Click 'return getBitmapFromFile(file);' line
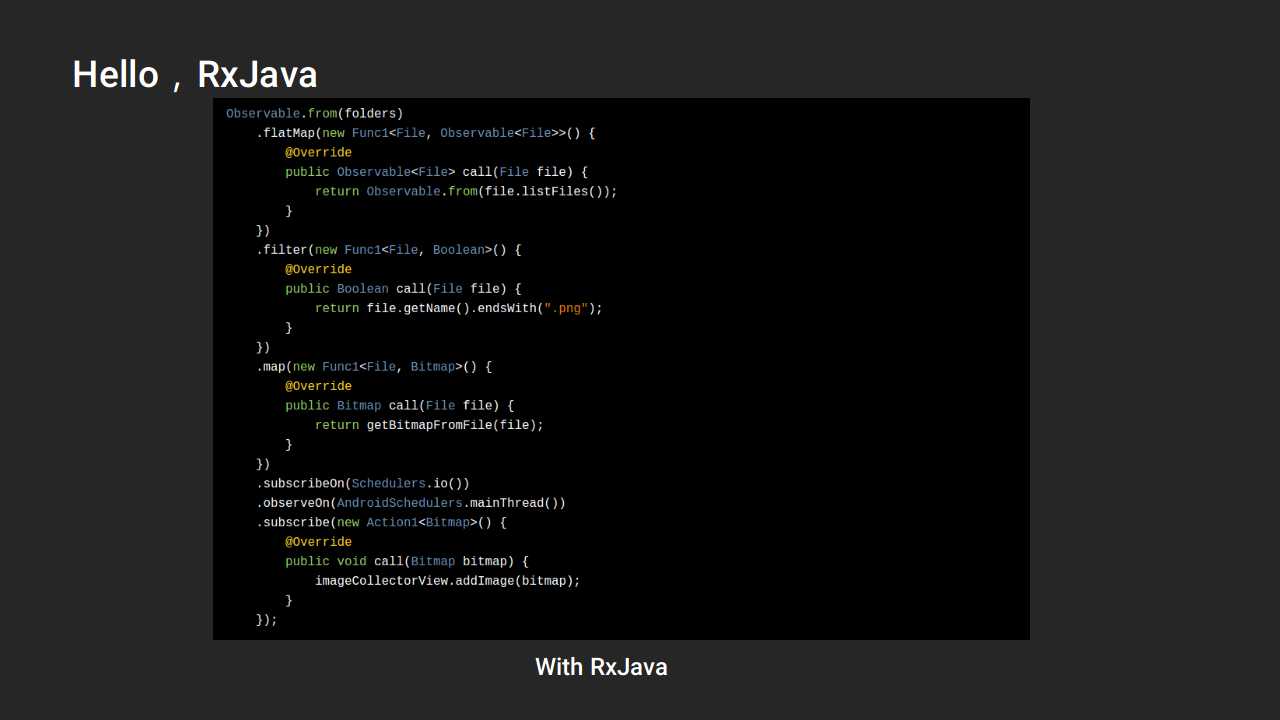This screenshot has height=720, width=1280. click(x=429, y=425)
